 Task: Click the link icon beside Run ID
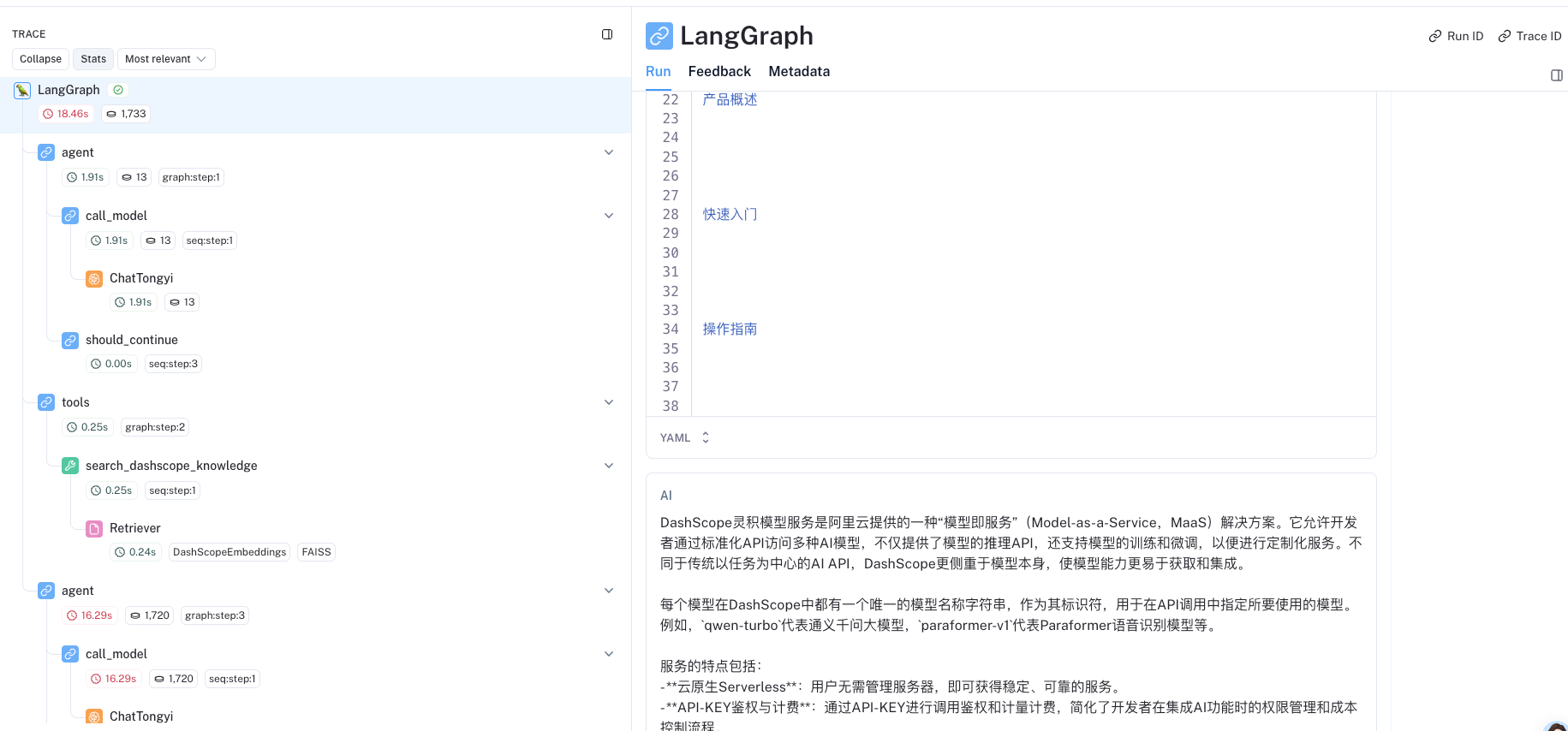[x=1435, y=36]
